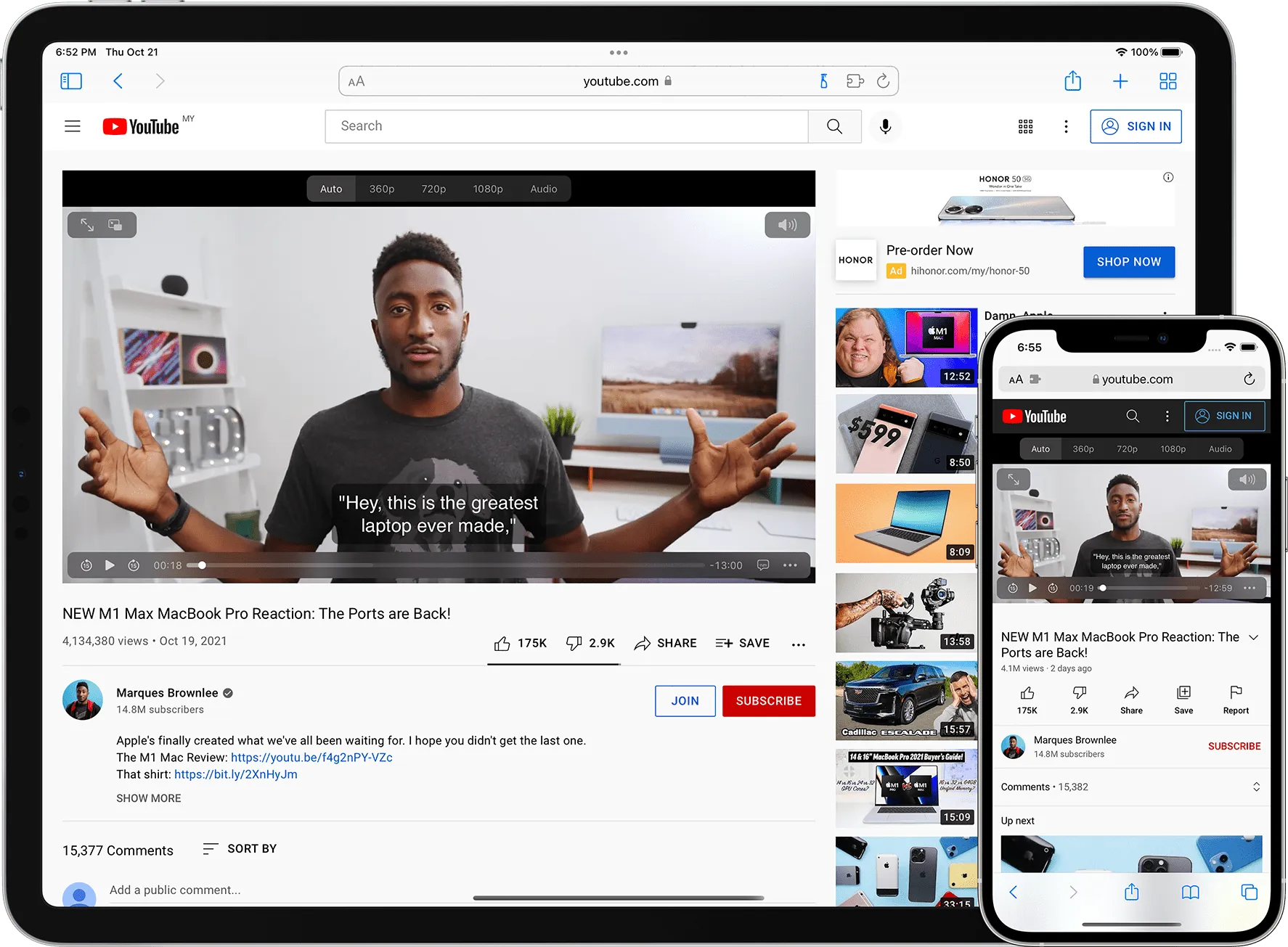Screen dimensions: 1288x947
Task: Reload the page in iPad Safari
Action: click(x=883, y=81)
